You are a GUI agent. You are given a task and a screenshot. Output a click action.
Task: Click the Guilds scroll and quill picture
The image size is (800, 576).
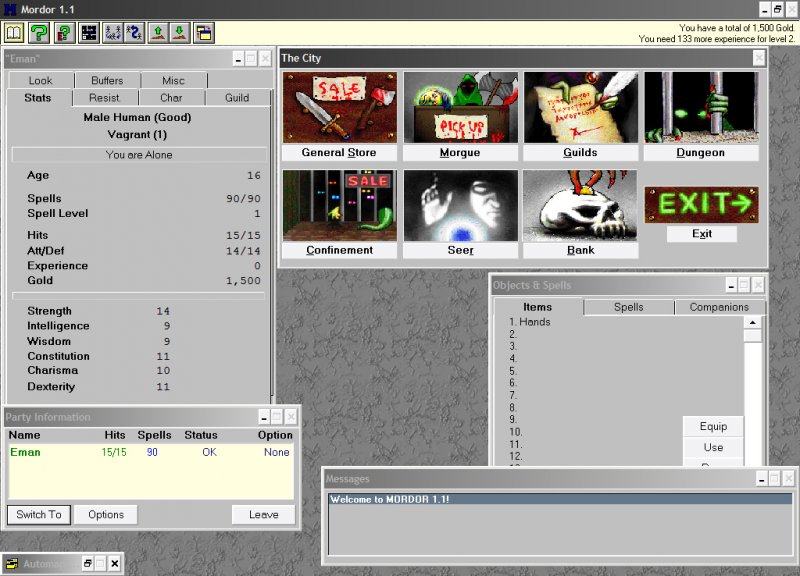(x=581, y=107)
